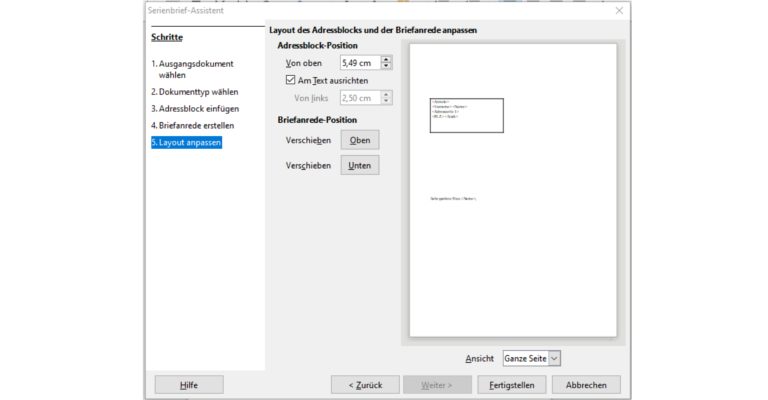
Task: Uncheck Am Text ausrichten checkbox
Action: [x=291, y=80]
